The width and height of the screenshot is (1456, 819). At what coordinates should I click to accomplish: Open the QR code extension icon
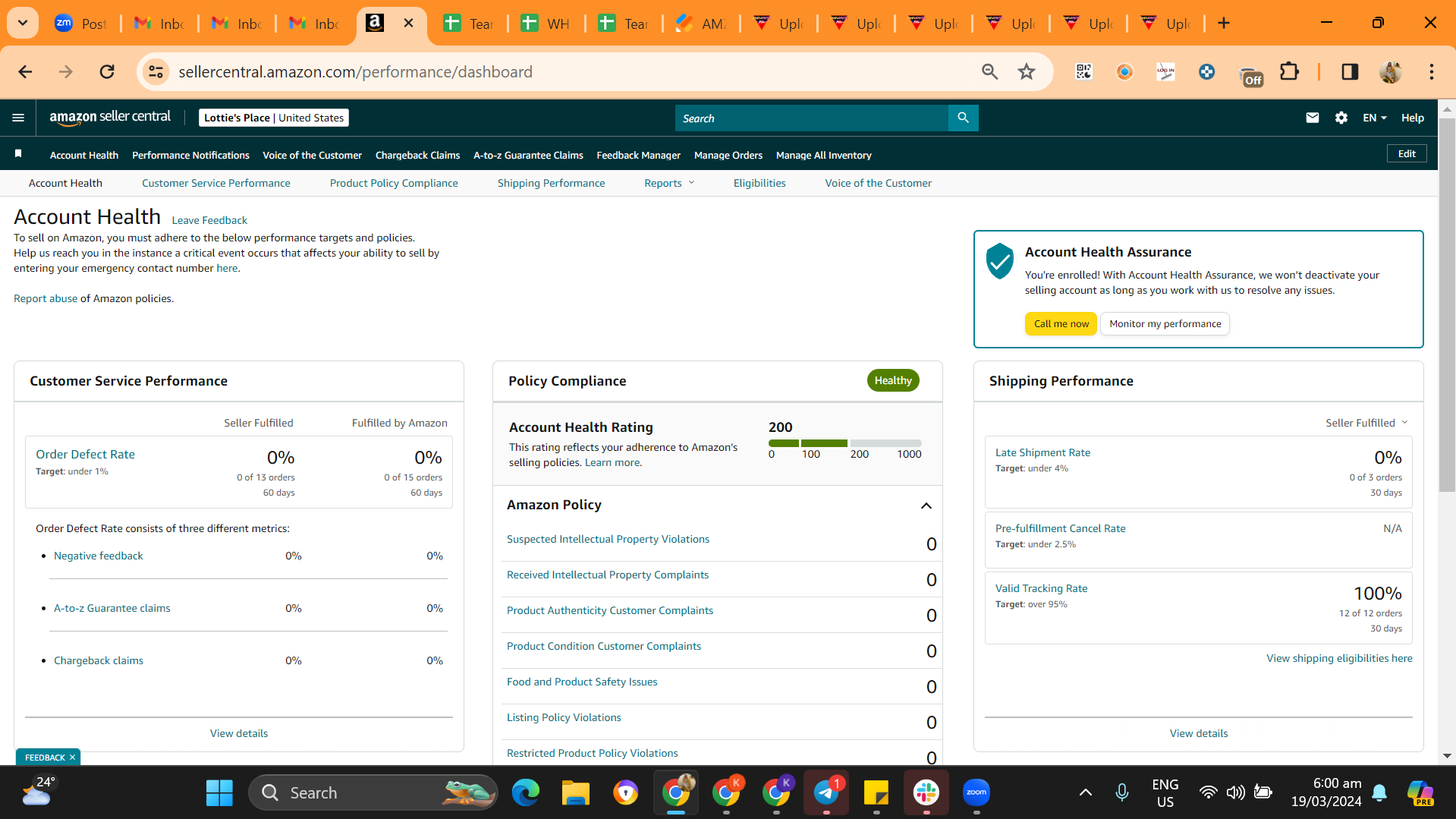(1083, 71)
